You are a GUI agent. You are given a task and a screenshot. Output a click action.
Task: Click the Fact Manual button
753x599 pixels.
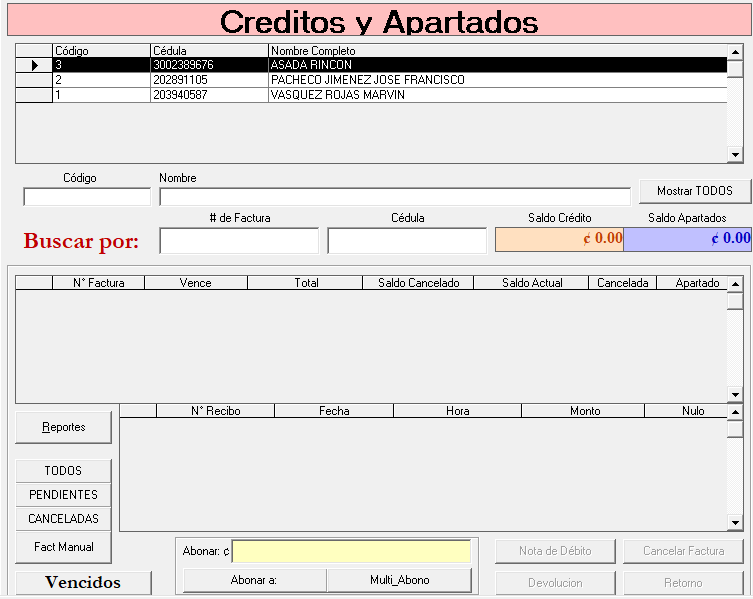point(64,547)
